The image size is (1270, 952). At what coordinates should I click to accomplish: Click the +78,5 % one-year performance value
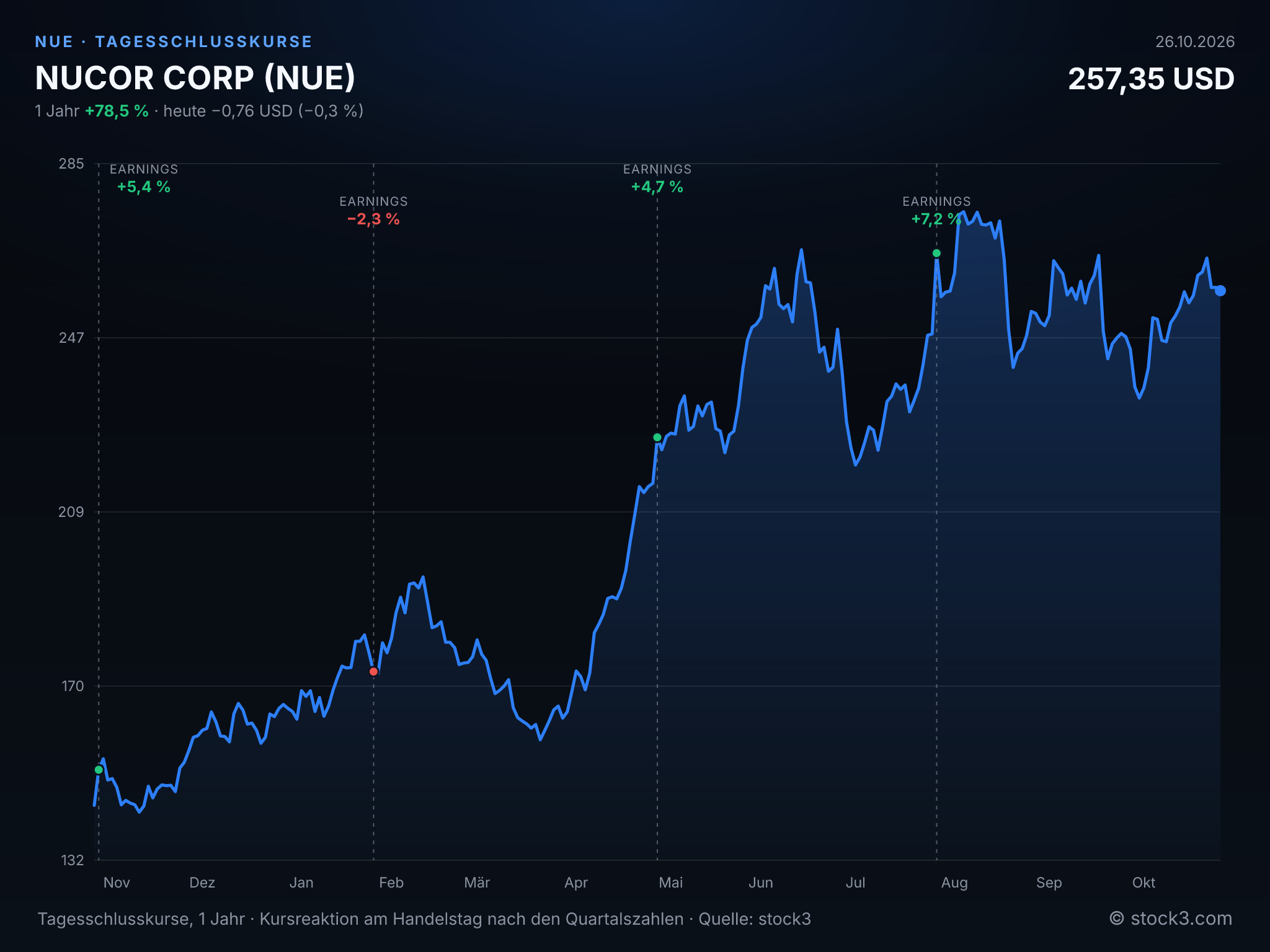tap(117, 111)
